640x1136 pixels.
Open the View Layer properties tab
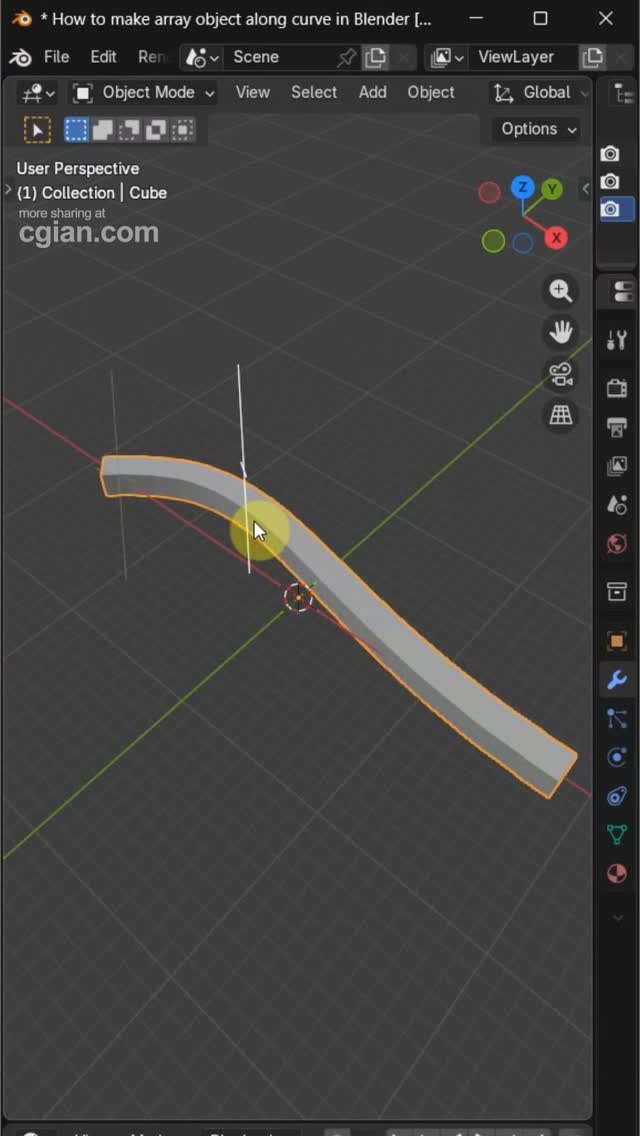[617, 466]
